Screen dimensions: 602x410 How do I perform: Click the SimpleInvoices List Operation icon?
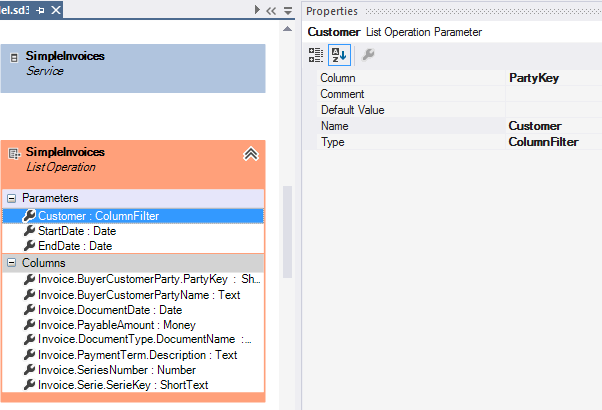pos(15,154)
